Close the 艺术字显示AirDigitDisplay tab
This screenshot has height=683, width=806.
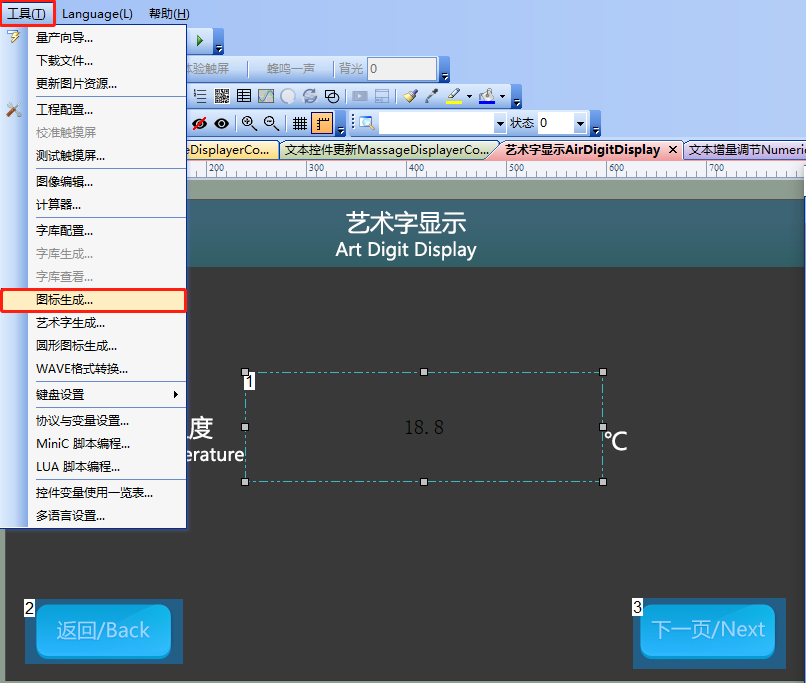pos(672,150)
